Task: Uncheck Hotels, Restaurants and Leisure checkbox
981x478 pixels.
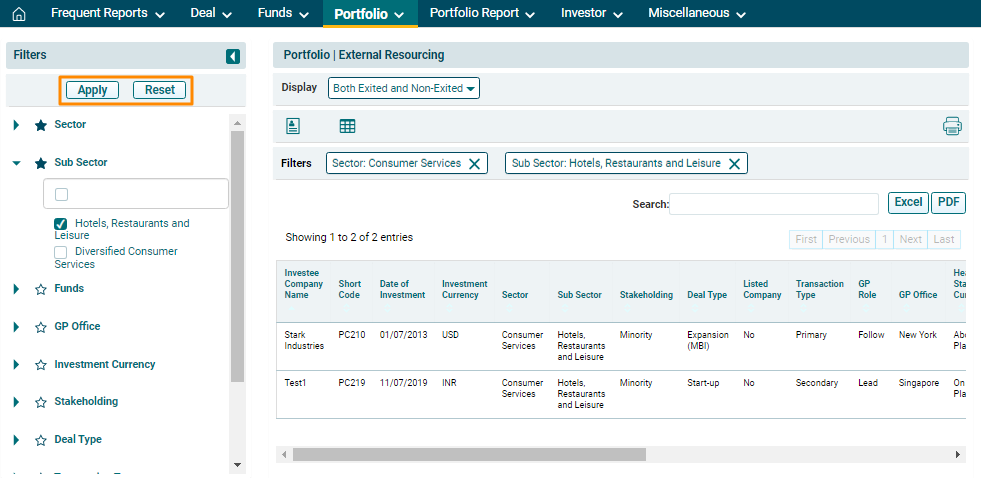Action: coord(61,224)
